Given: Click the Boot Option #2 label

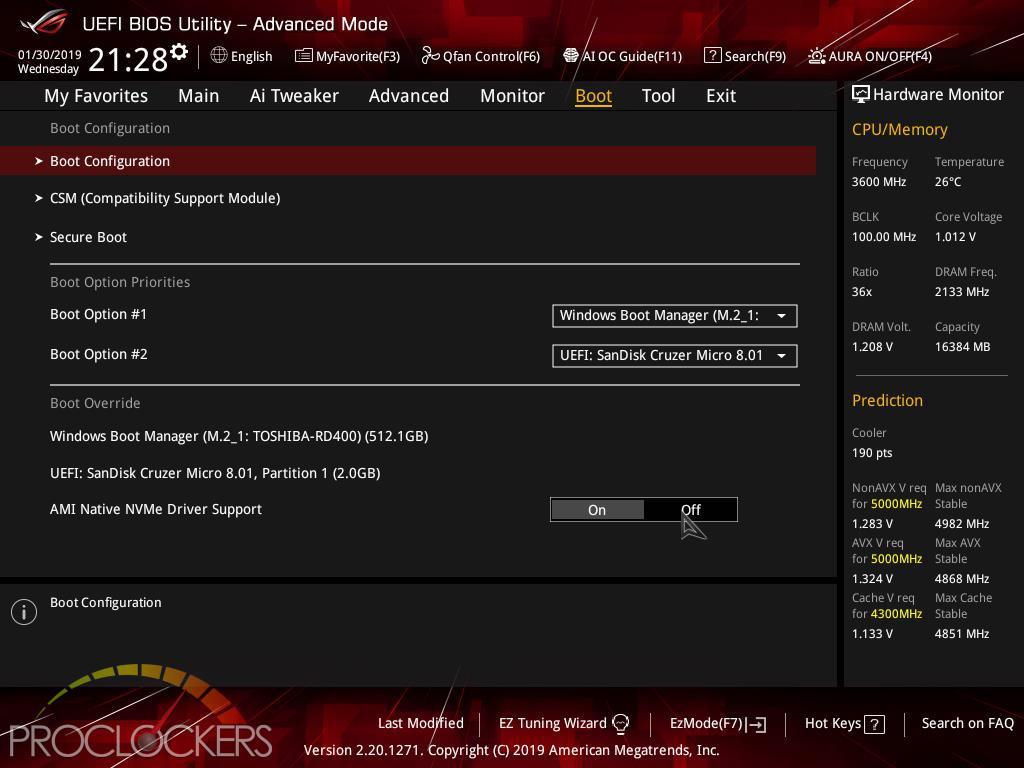Looking at the screenshot, I should click(x=99, y=355).
